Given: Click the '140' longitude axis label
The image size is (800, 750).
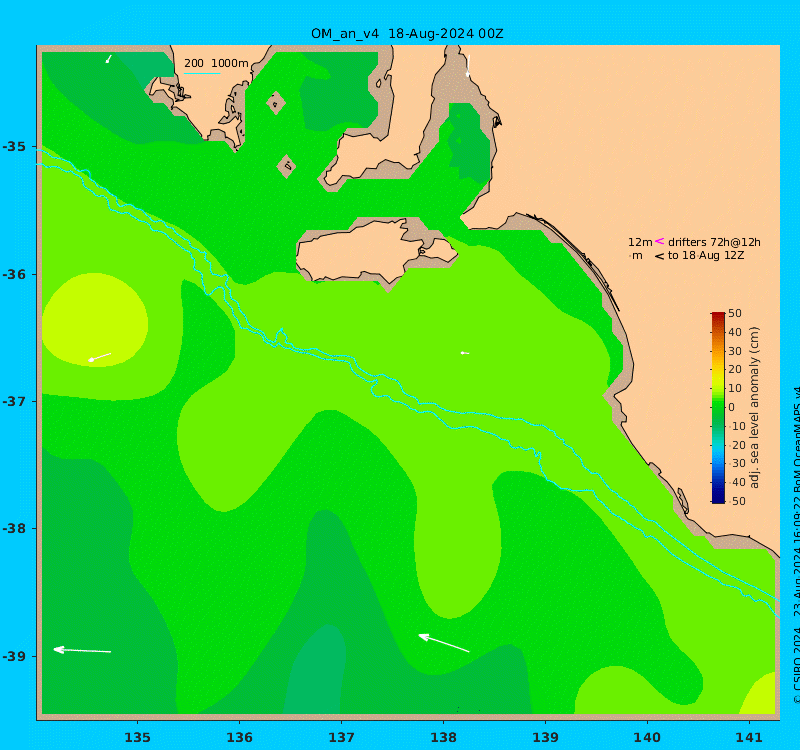Looking at the screenshot, I should click(x=647, y=737).
